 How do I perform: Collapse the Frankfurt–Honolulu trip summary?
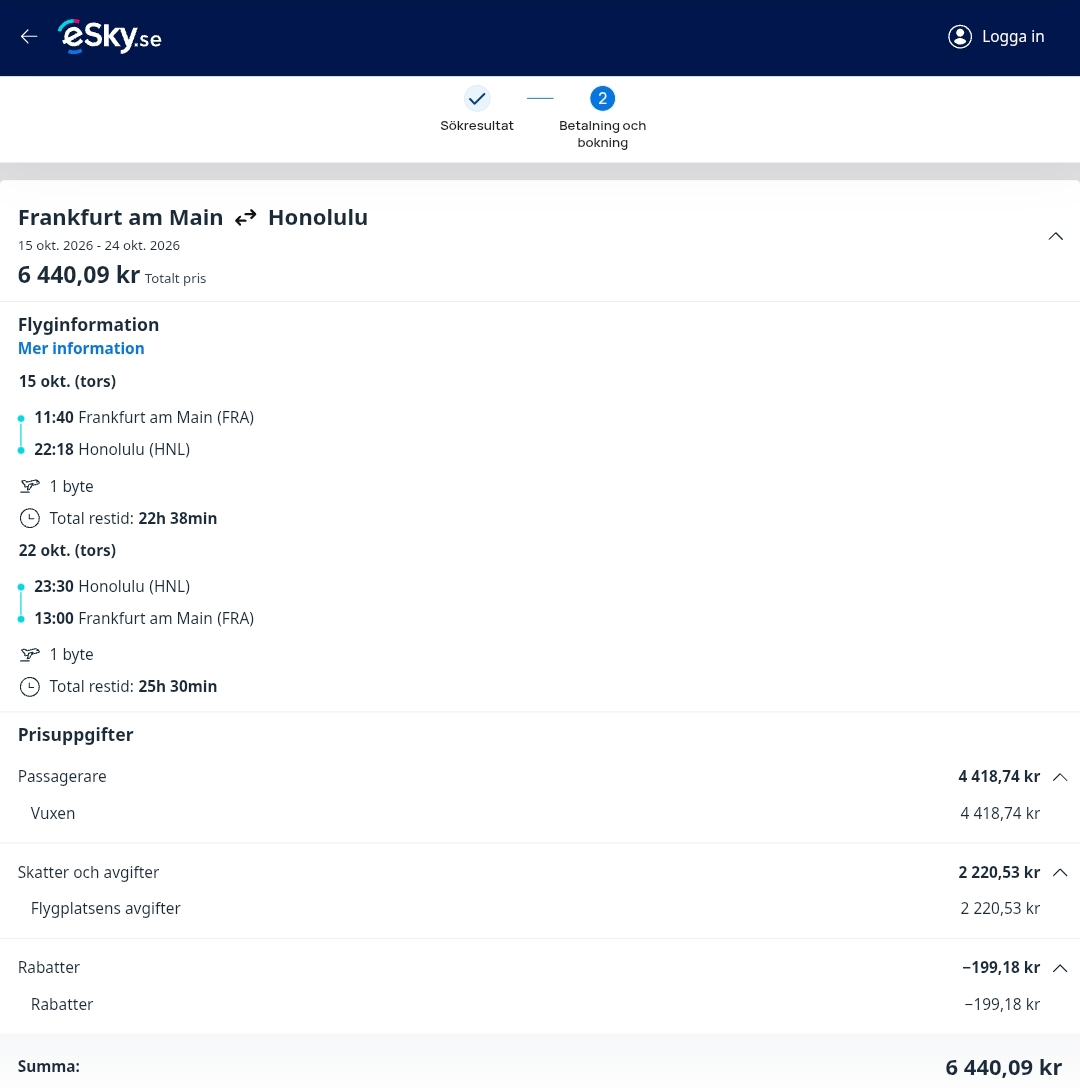point(1056,236)
